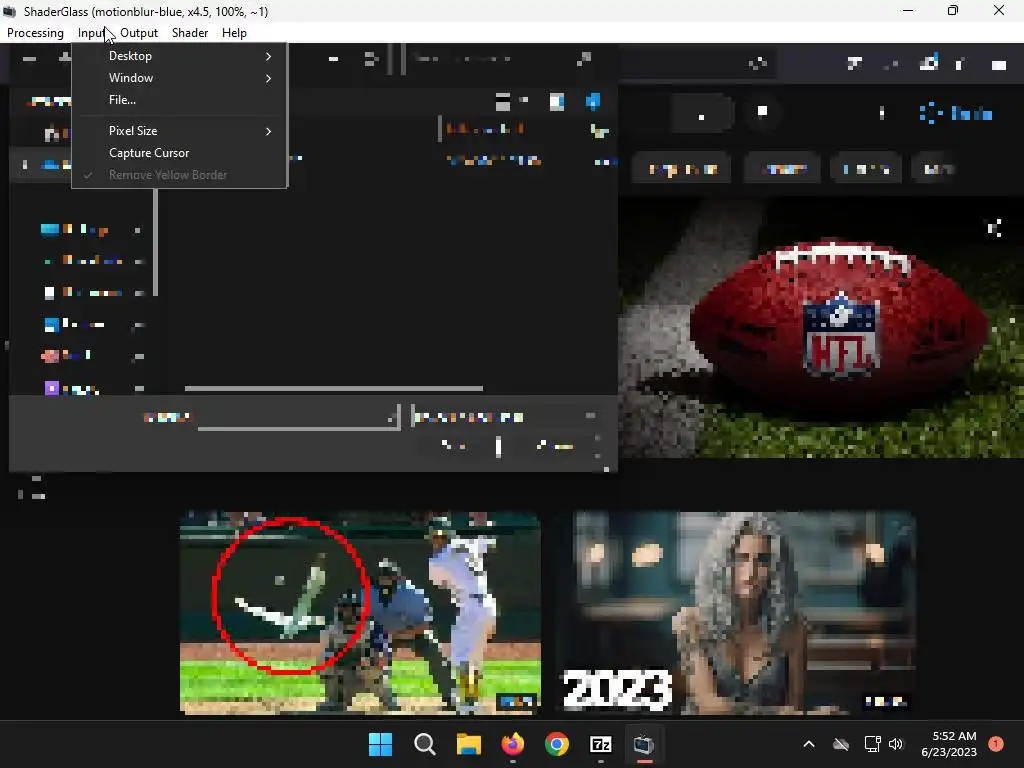Screen dimensions: 1024x768
Task: Expand the Desktop submenu
Action: [179, 56]
